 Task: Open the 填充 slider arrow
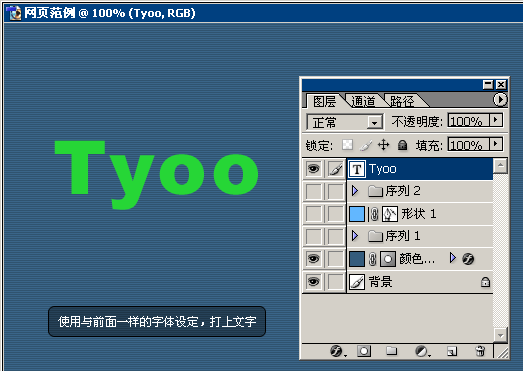coord(496,144)
